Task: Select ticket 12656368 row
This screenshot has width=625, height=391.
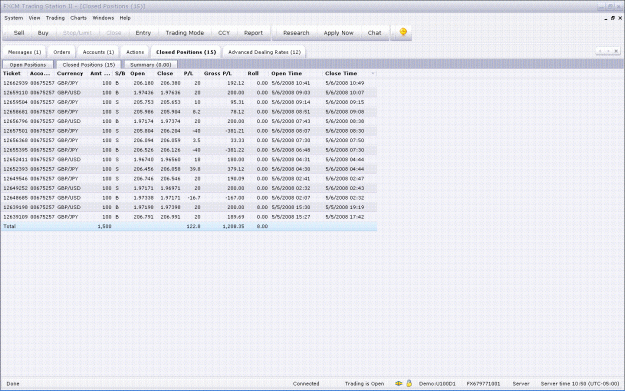Action: [x=189, y=140]
